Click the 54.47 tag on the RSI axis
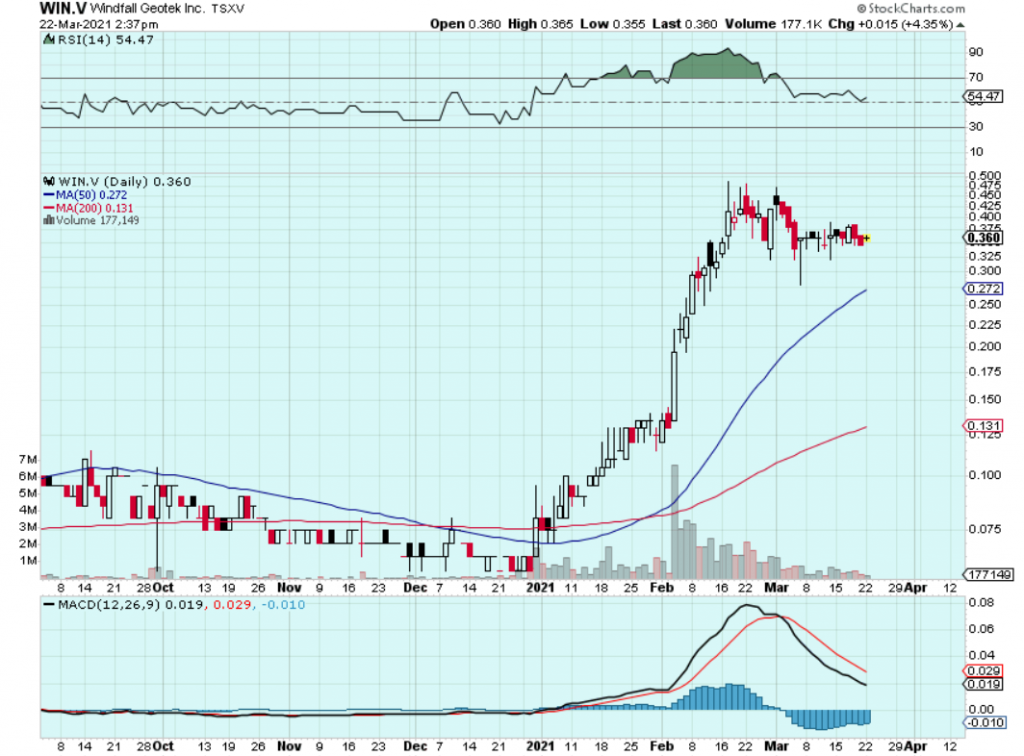1024x756 pixels. click(984, 97)
